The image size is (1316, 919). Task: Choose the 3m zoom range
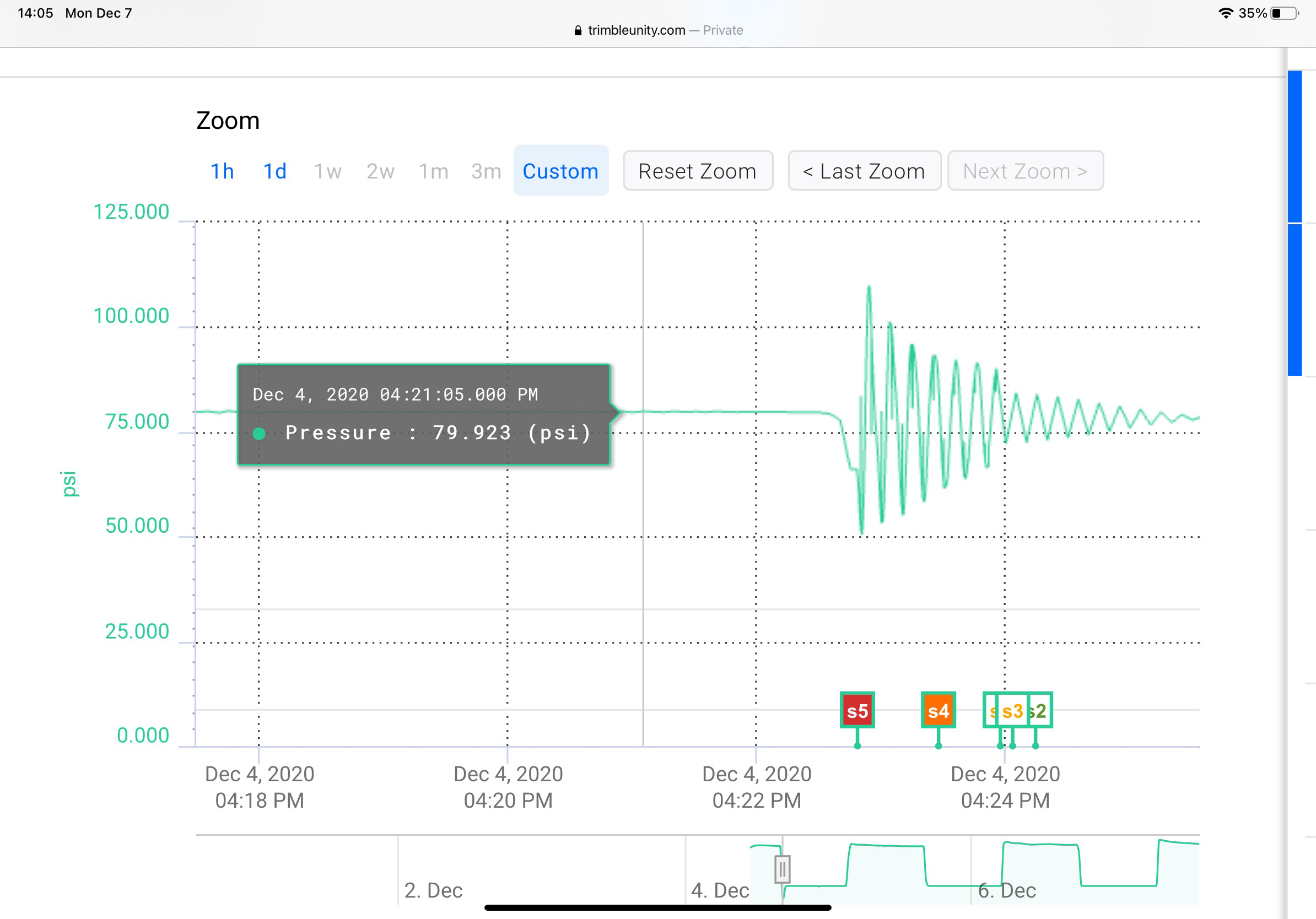pos(486,171)
